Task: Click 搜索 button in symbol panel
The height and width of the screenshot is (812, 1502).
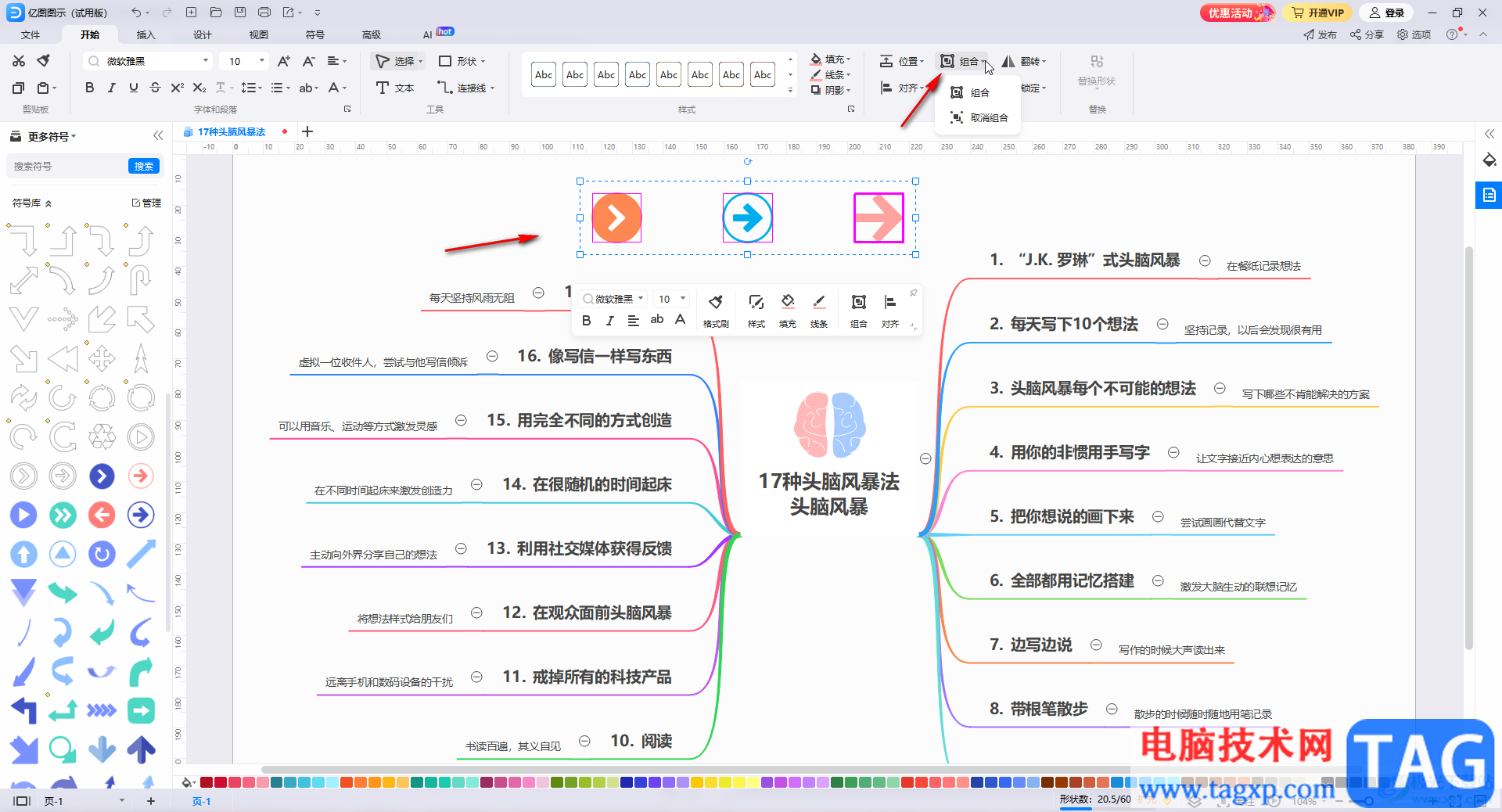Action: coord(144,166)
